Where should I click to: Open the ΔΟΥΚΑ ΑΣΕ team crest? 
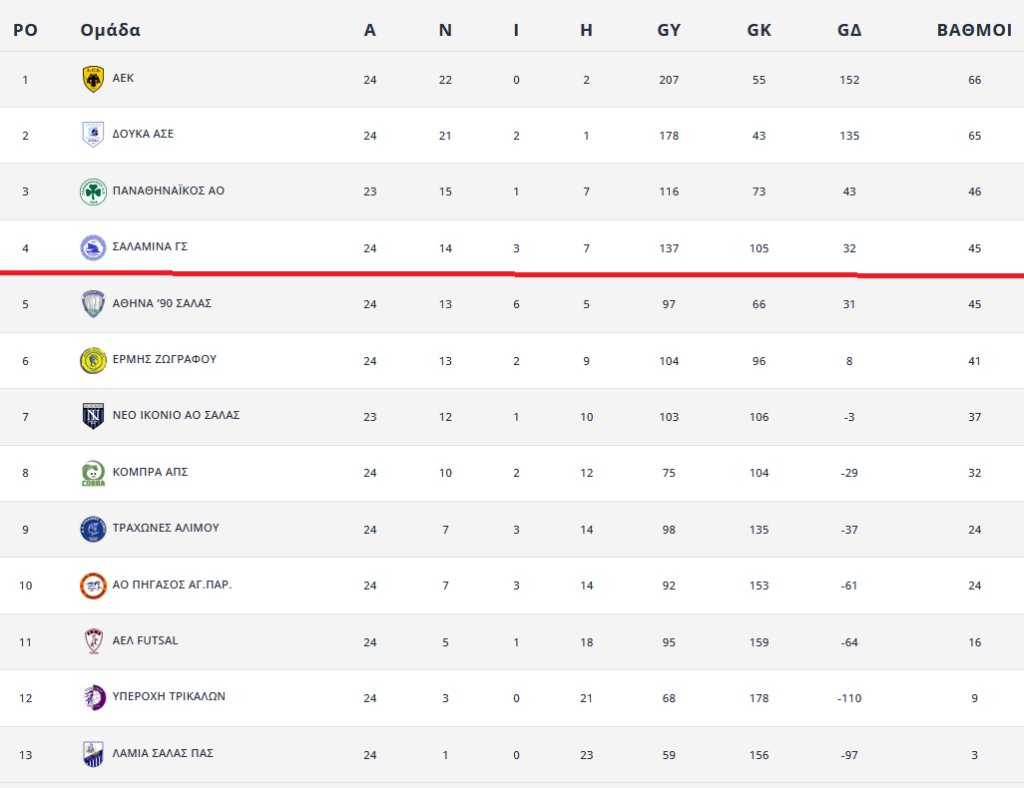[93, 134]
